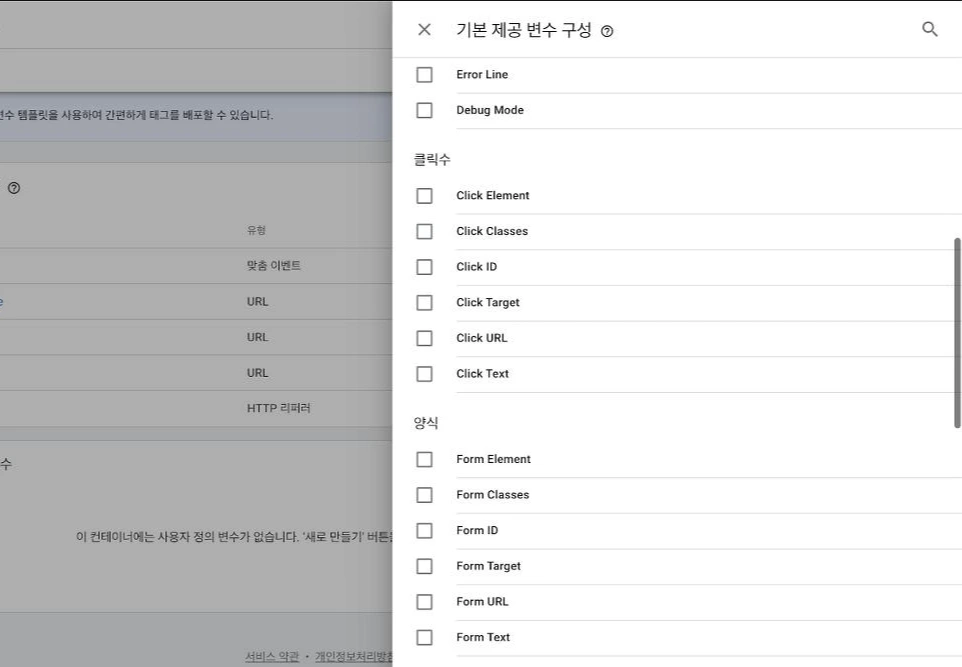Enable the Form URL variable
Screen dimensions: 962x667
[x=424, y=602]
